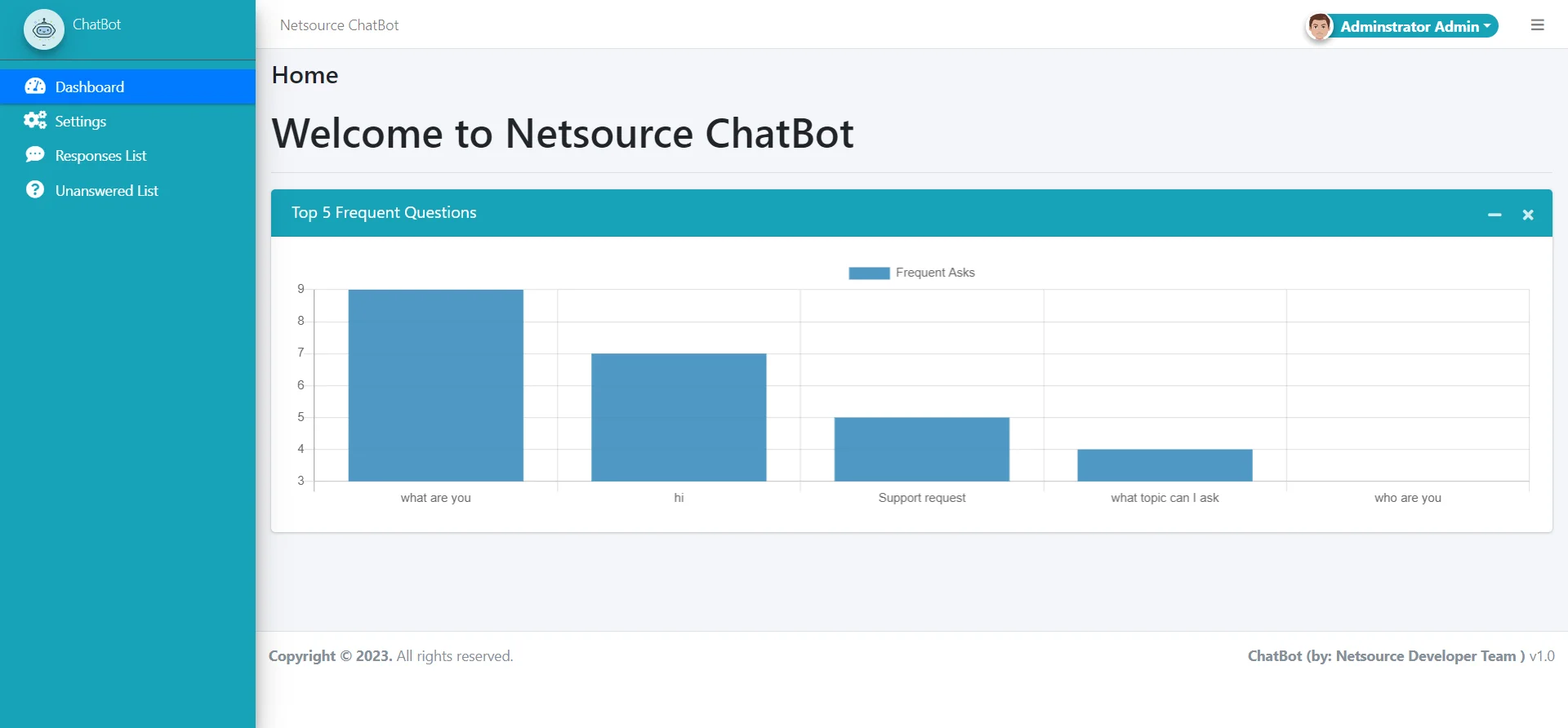Screen dimensions: 1568x728
Task: Open the Dashboard menu item
Action: click(127, 87)
